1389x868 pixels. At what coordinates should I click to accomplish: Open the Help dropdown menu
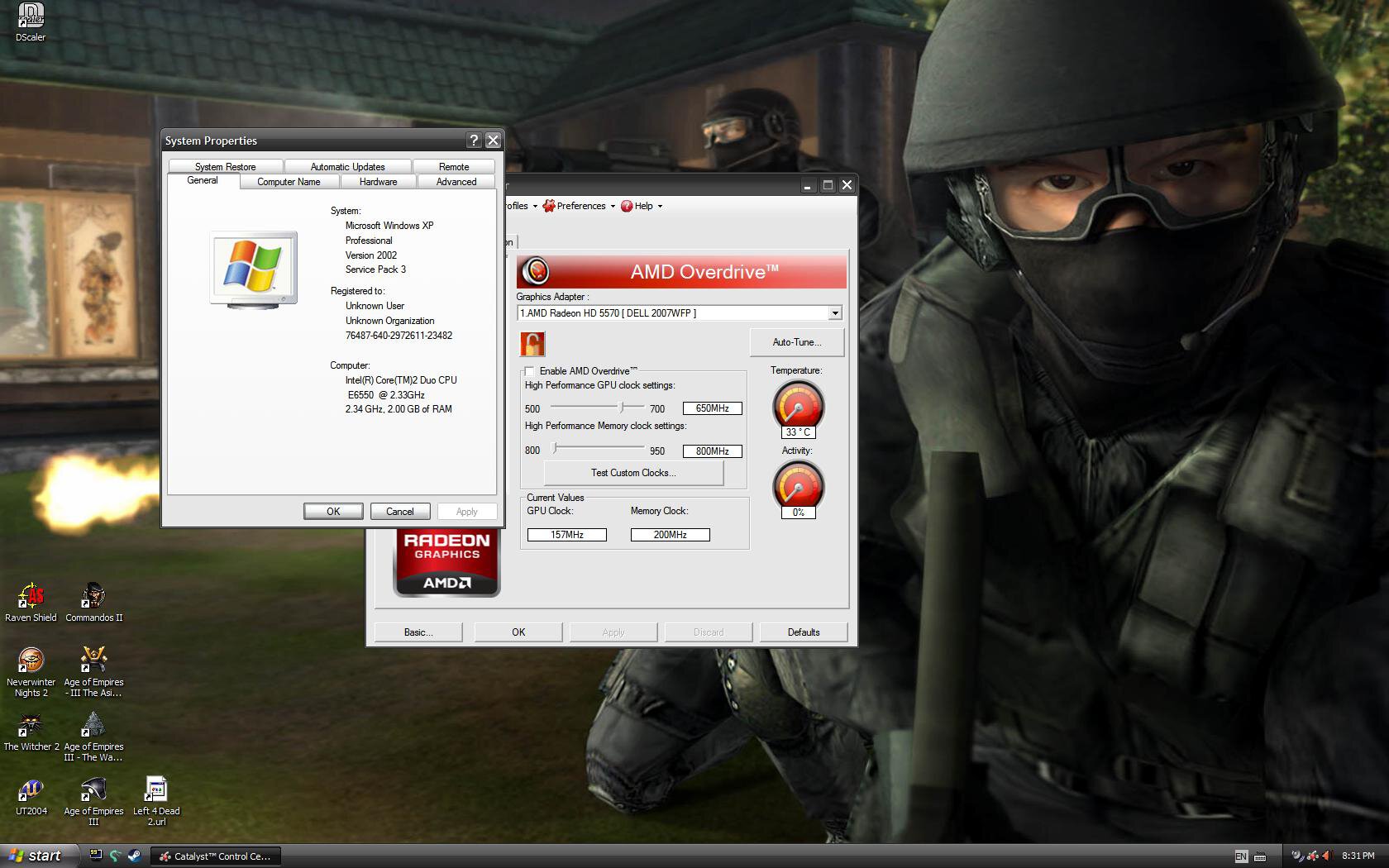coord(642,206)
